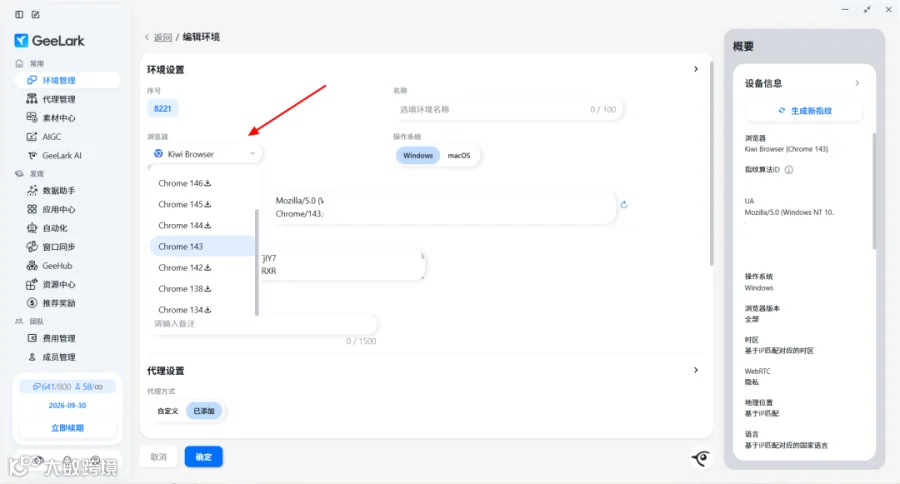Select macOS operating system

point(459,156)
